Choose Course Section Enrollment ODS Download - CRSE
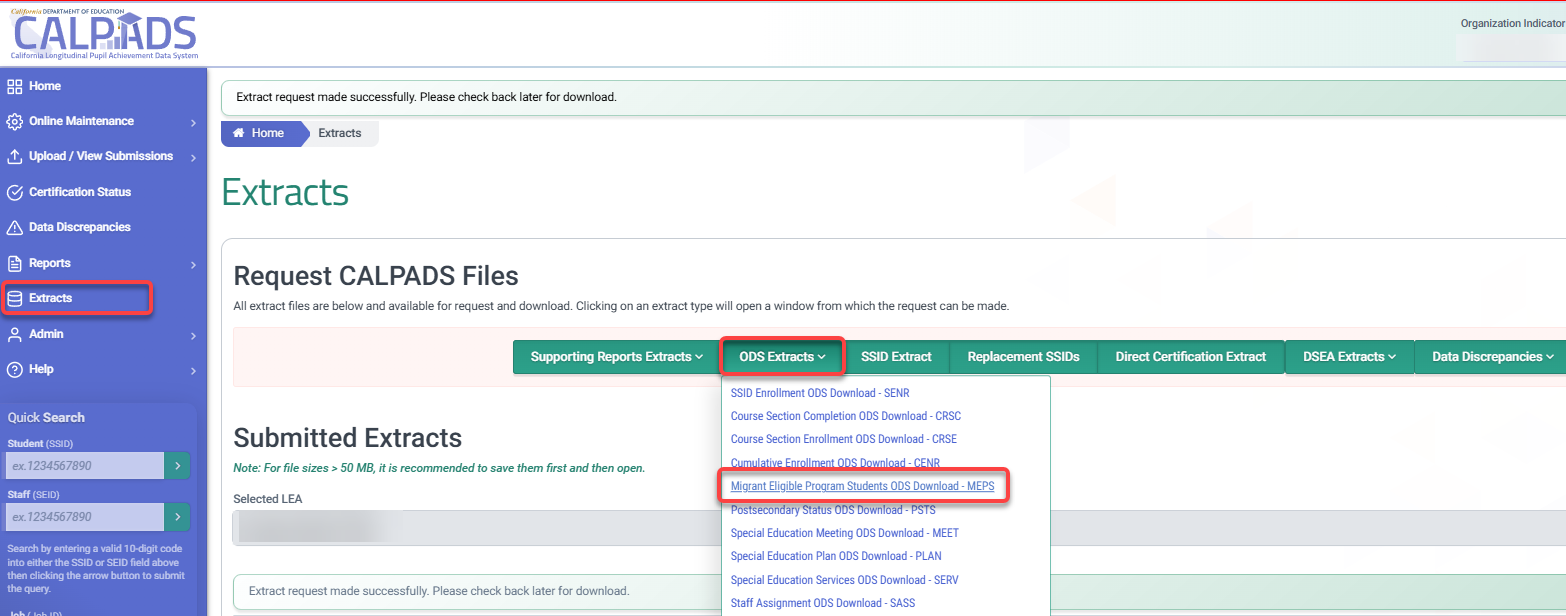The height and width of the screenshot is (616, 1566). 844,439
